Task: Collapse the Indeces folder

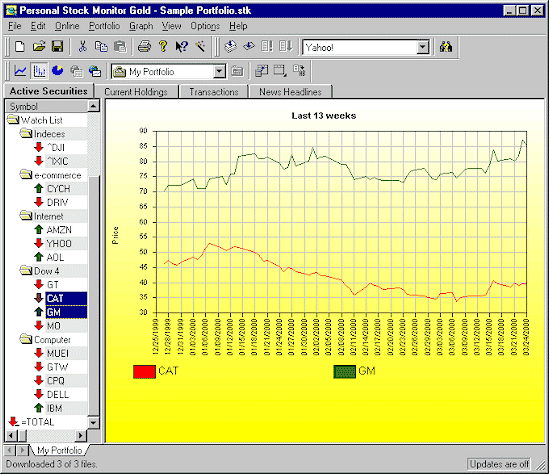Action: (26, 133)
